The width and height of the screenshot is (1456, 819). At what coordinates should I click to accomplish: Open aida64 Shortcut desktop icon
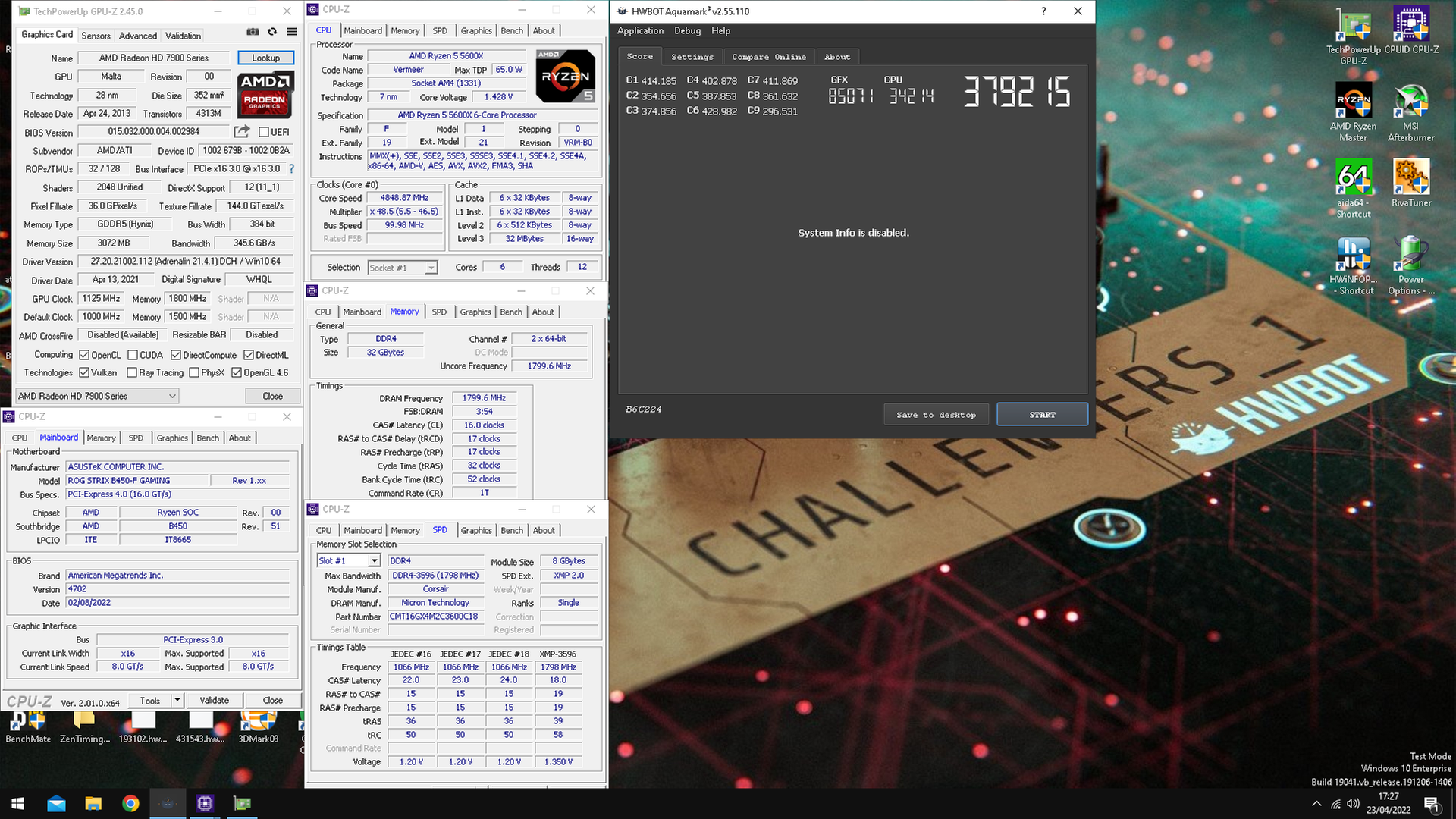(x=1354, y=189)
